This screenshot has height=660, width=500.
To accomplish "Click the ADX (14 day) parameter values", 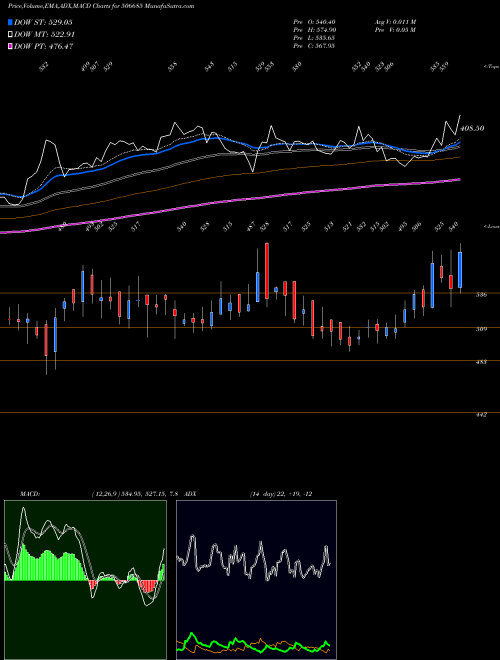I will tap(281, 494).
